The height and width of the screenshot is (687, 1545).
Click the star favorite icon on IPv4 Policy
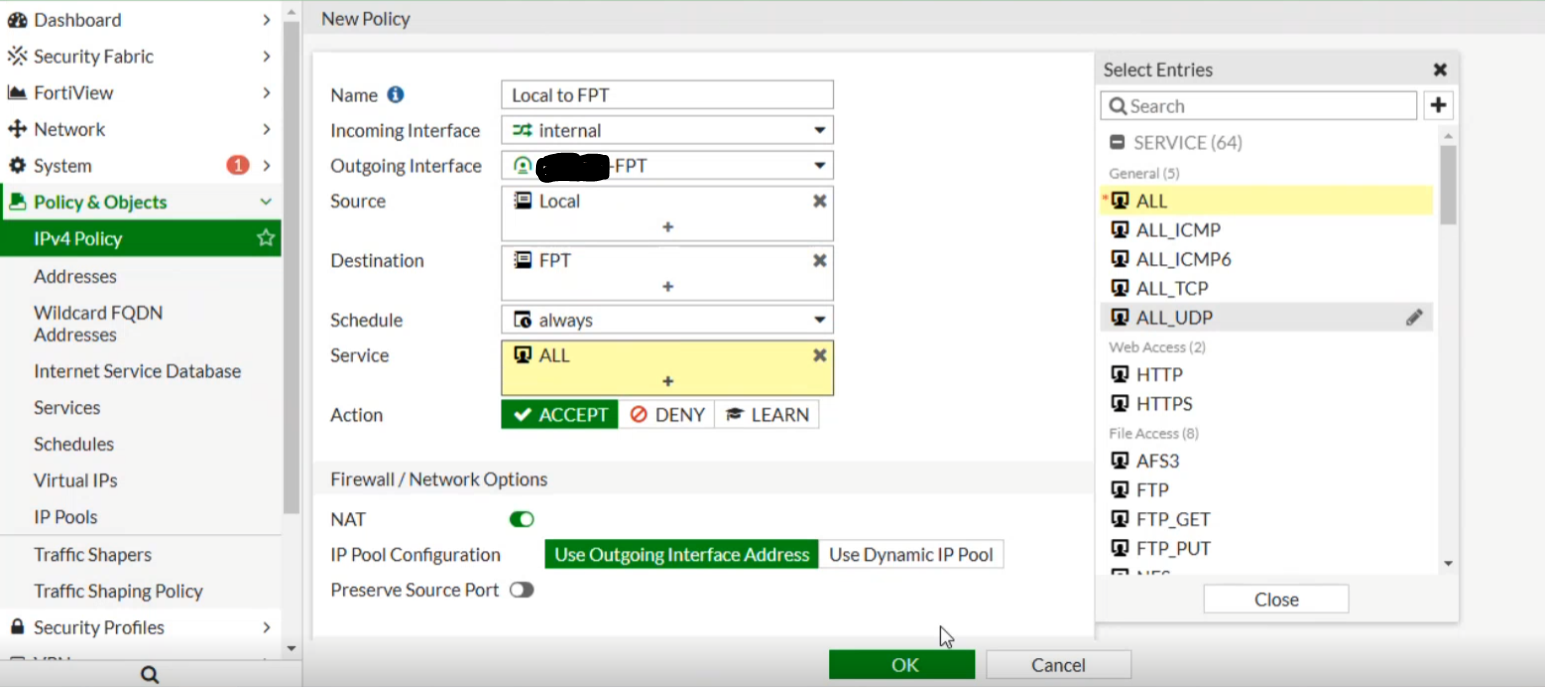click(x=265, y=238)
